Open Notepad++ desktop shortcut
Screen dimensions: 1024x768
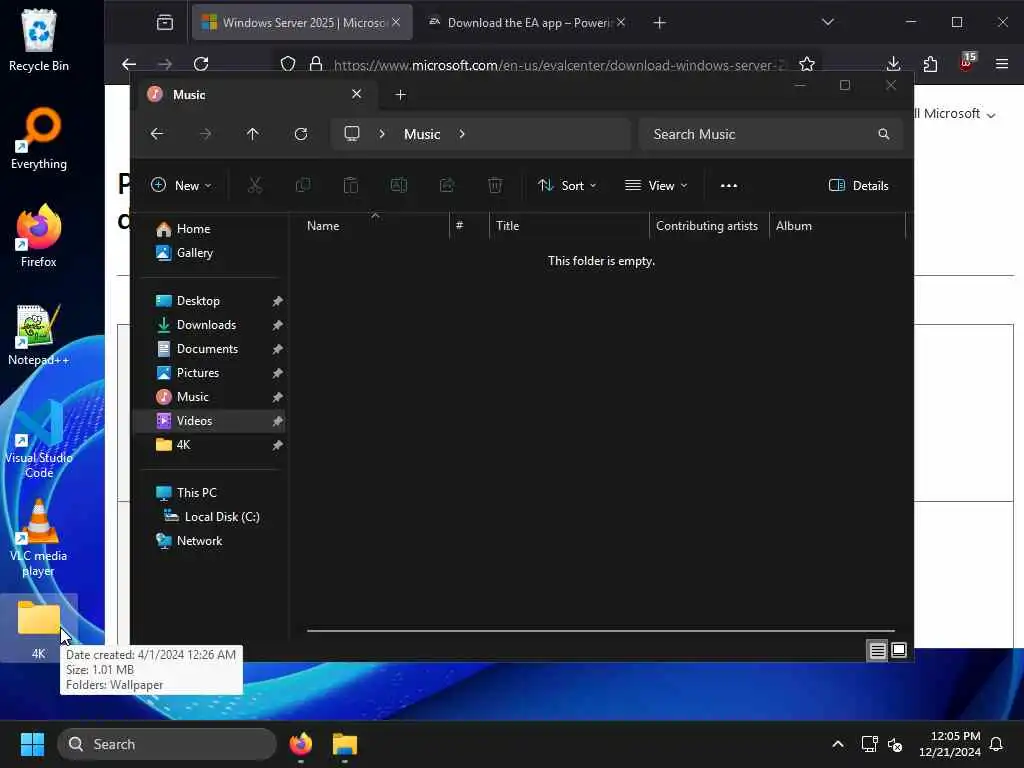[39, 334]
